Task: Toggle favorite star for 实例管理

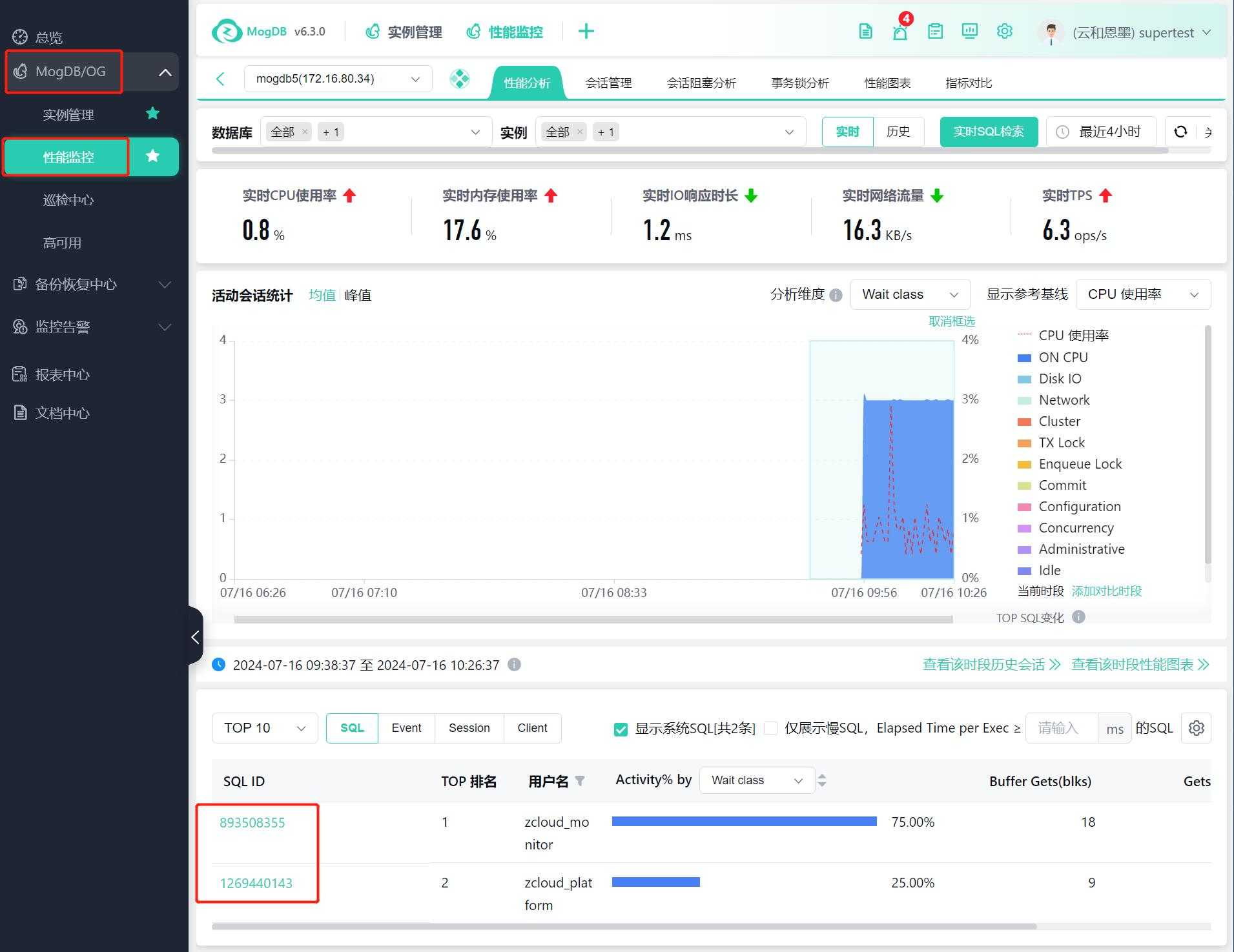Action: (152, 114)
